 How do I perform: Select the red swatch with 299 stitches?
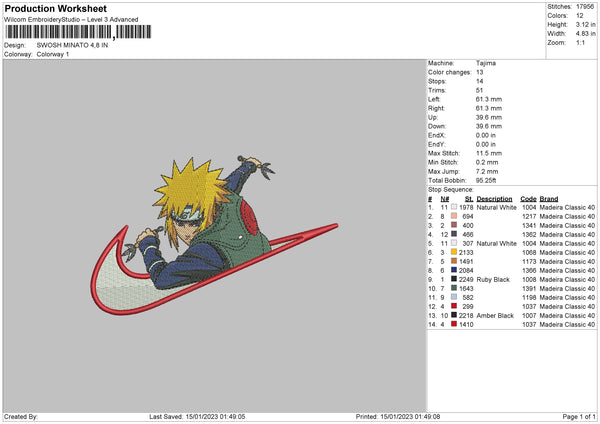click(x=454, y=306)
